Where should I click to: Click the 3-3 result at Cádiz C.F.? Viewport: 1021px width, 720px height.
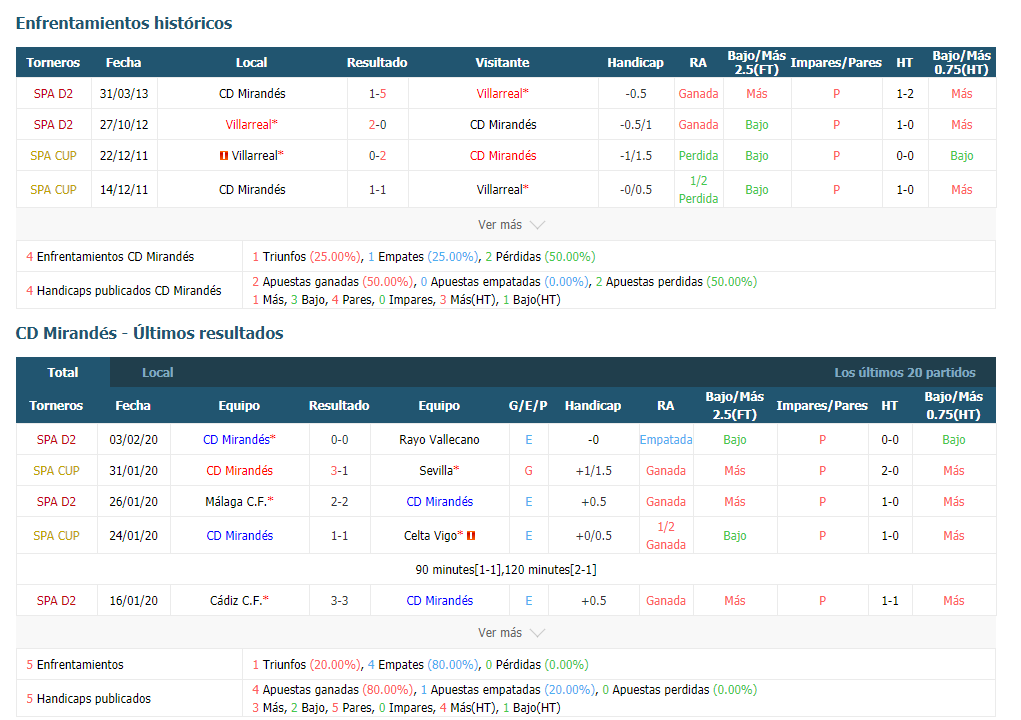click(x=339, y=601)
